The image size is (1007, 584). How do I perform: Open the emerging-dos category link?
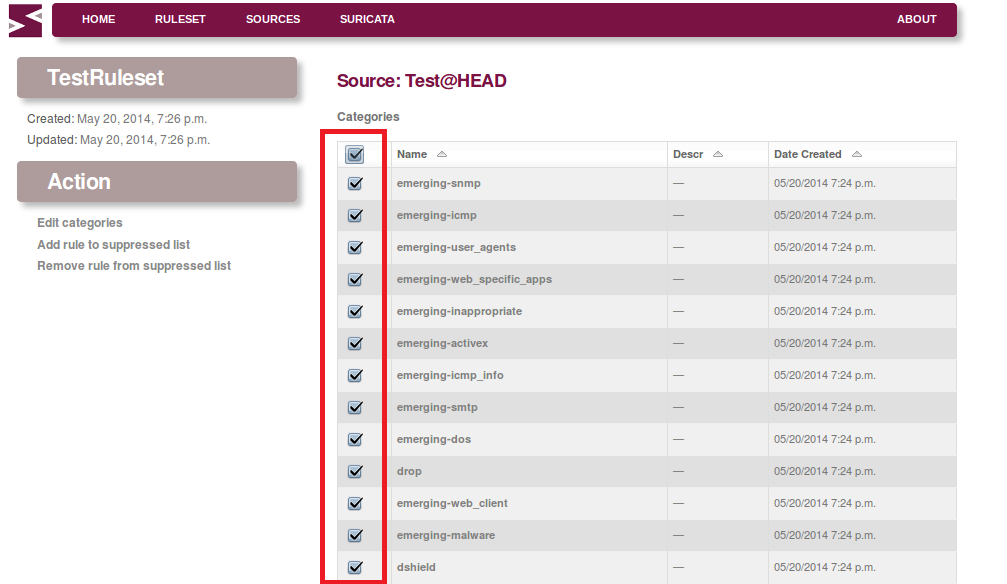433,439
